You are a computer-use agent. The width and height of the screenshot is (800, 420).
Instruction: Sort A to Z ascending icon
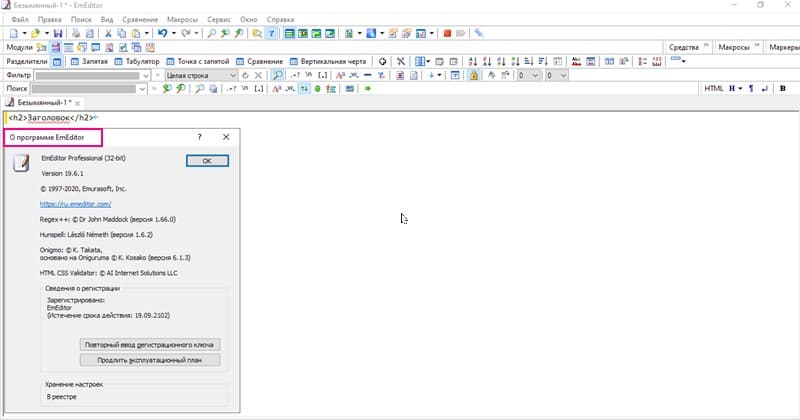pyautogui.click(x=472, y=61)
